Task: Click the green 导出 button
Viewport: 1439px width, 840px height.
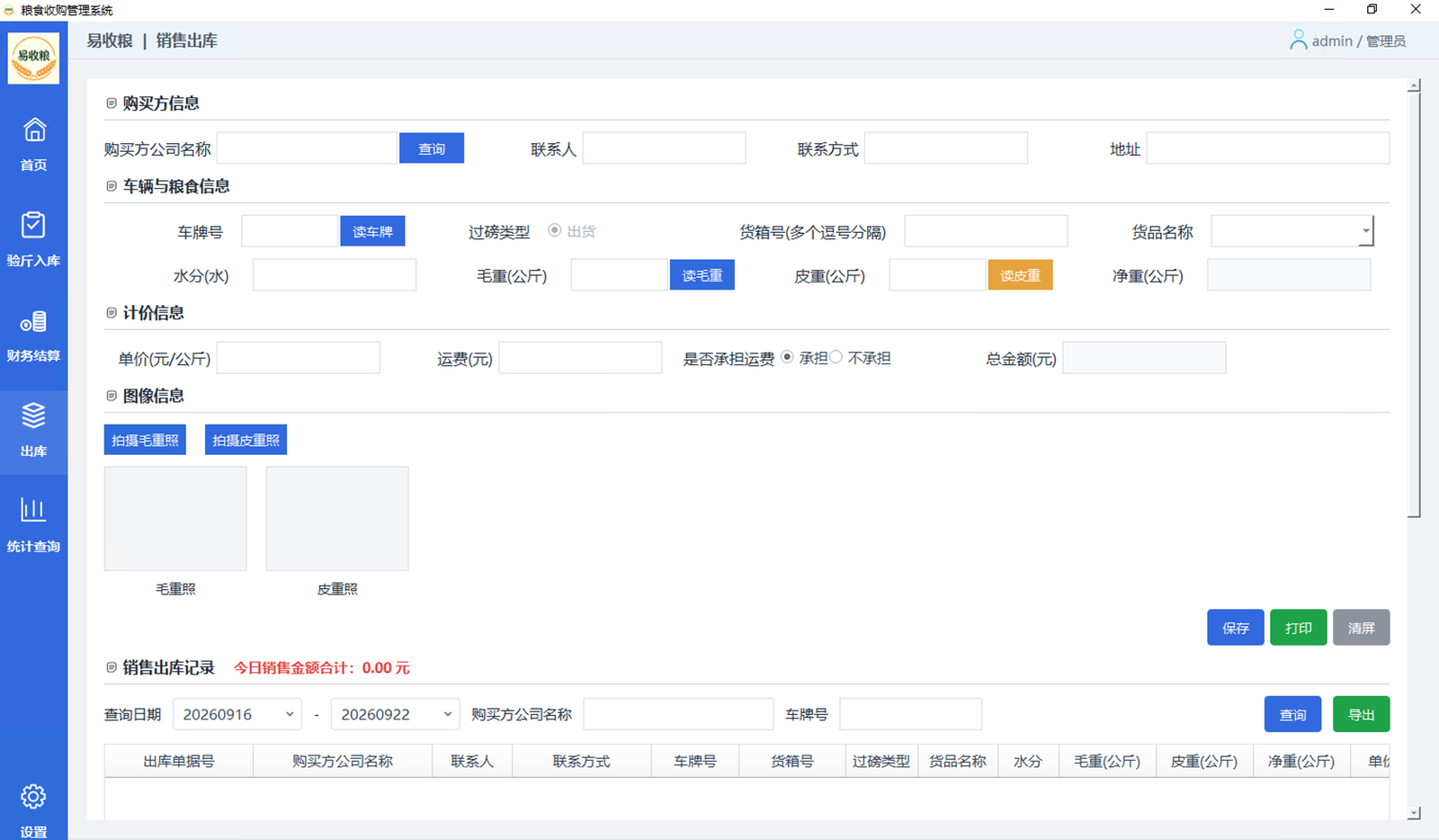Action: point(1362,714)
